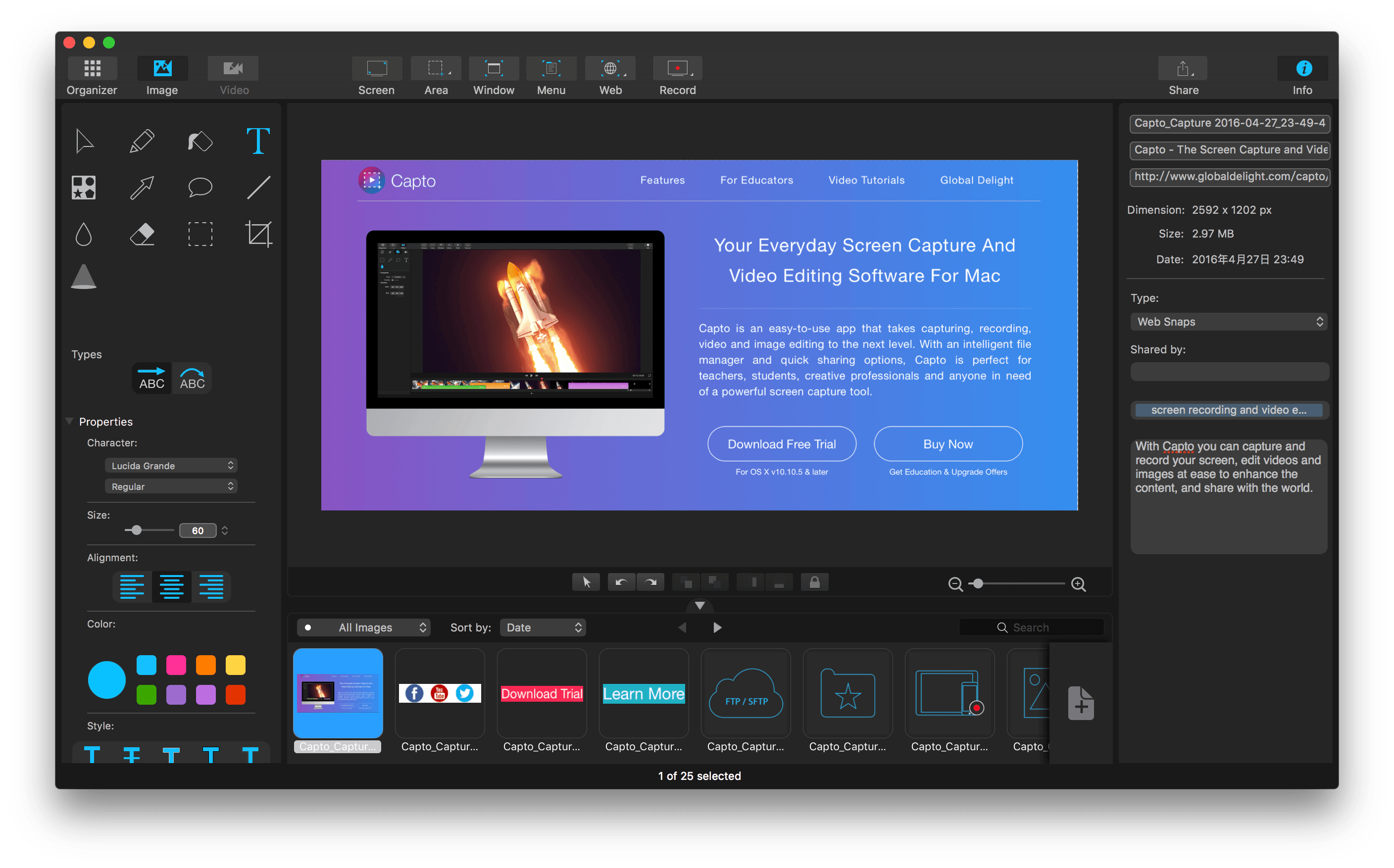
Task: Choose the straight ABC text type
Action: [151, 378]
